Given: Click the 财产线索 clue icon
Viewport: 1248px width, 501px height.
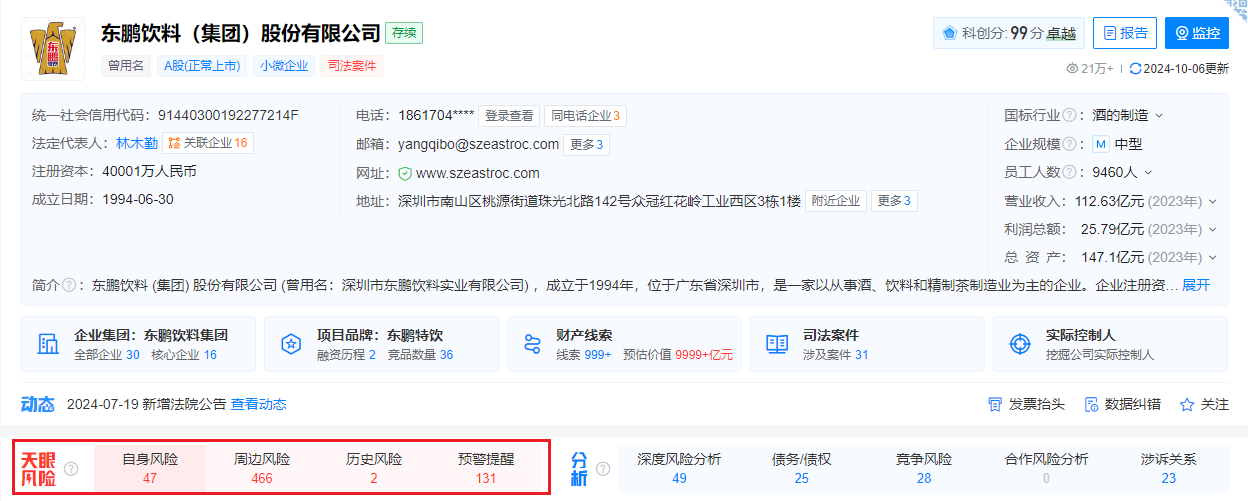Looking at the screenshot, I should click(x=532, y=344).
